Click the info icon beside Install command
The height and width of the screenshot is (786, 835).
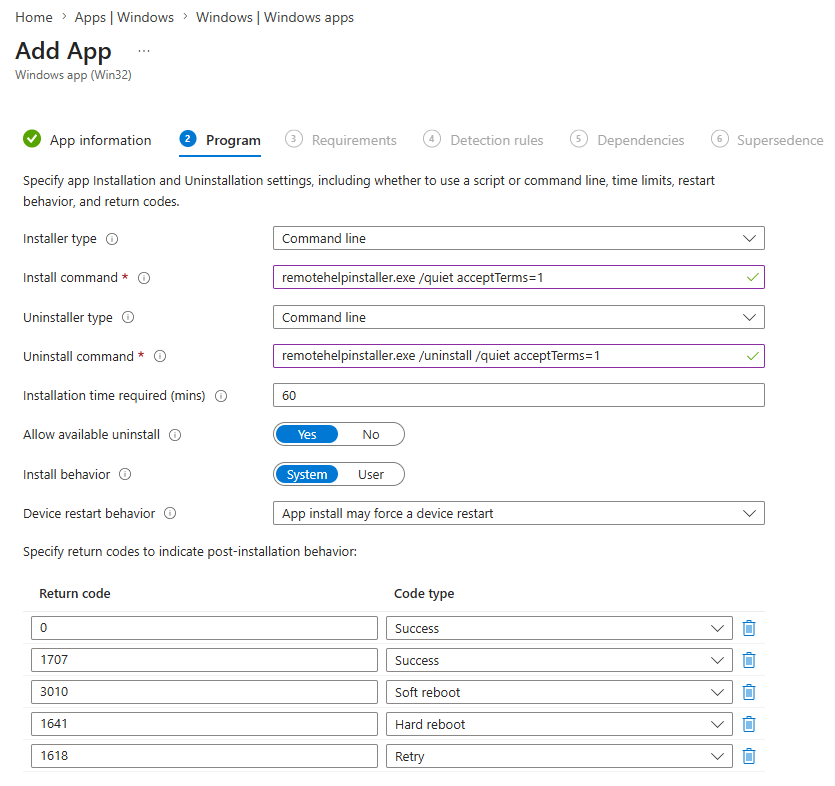pyautogui.click(x=144, y=278)
